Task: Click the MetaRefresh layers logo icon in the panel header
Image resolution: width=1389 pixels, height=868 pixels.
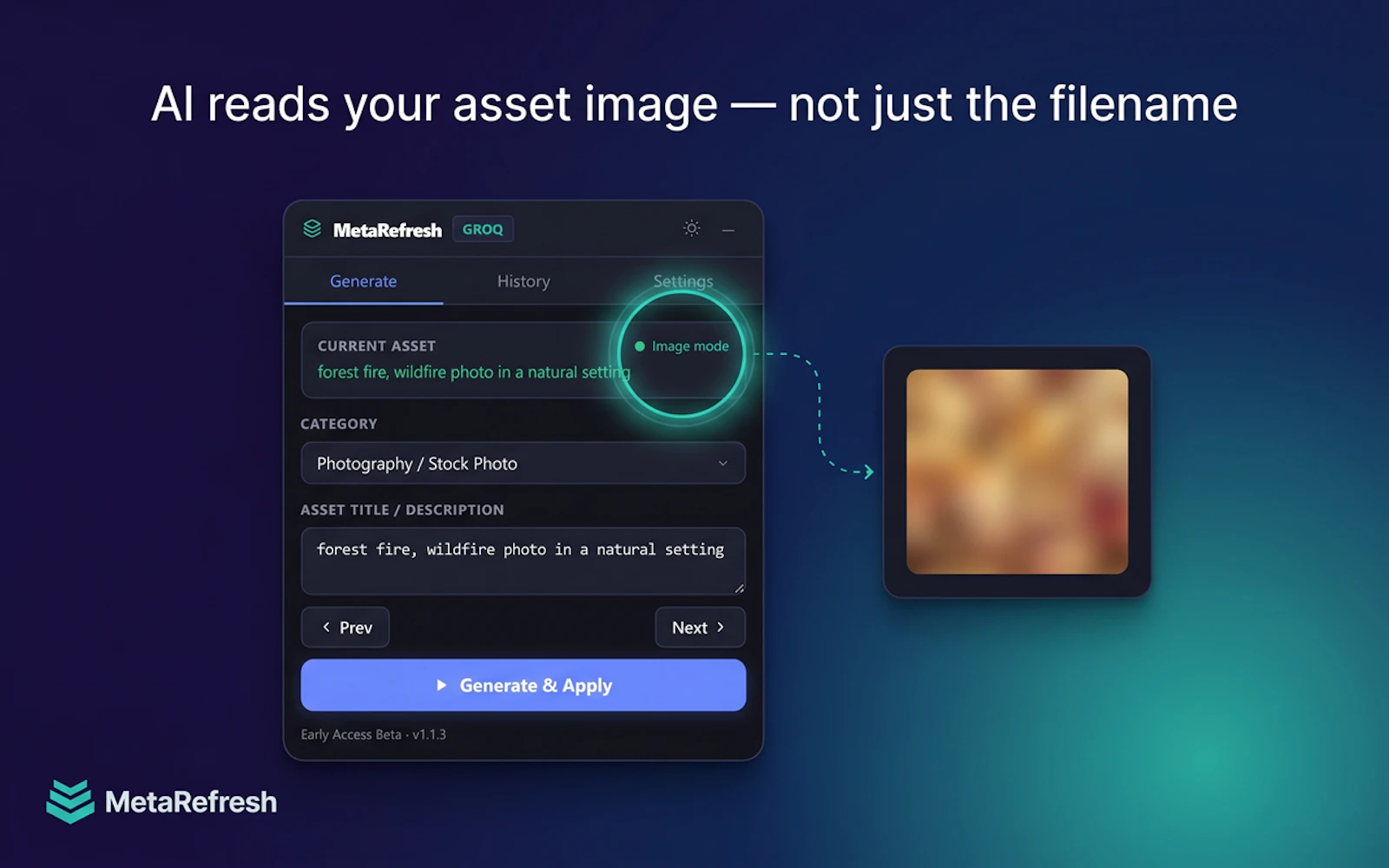Action: tap(313, 228)
